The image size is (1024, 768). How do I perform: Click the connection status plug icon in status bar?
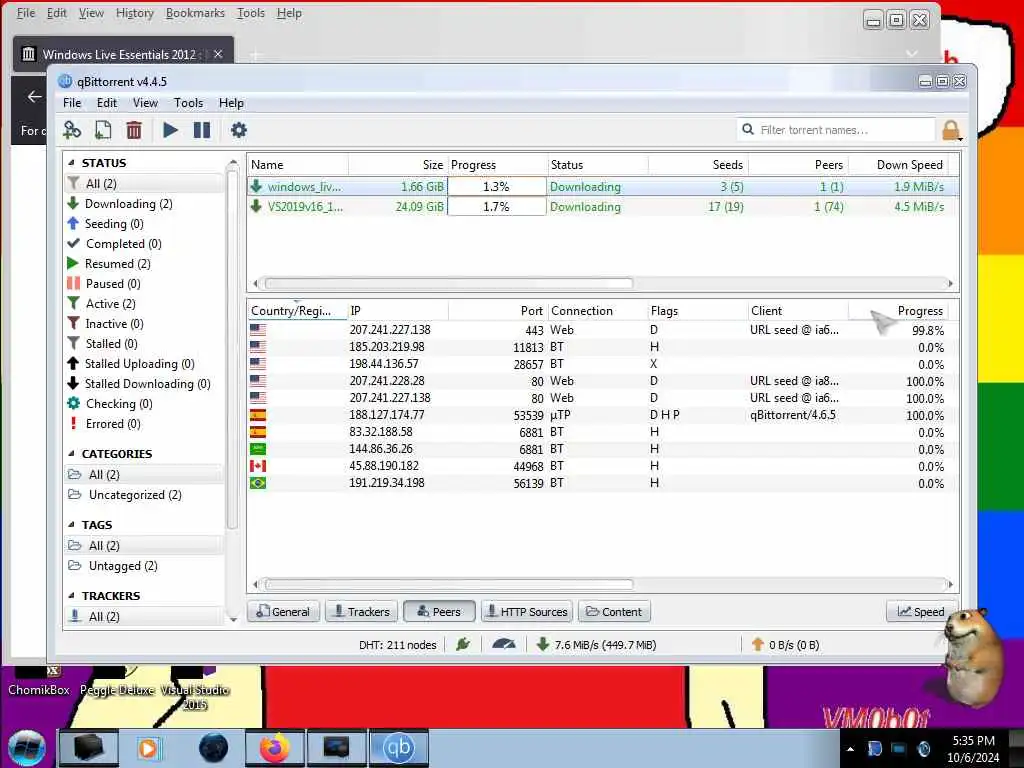tap(463, 645)
